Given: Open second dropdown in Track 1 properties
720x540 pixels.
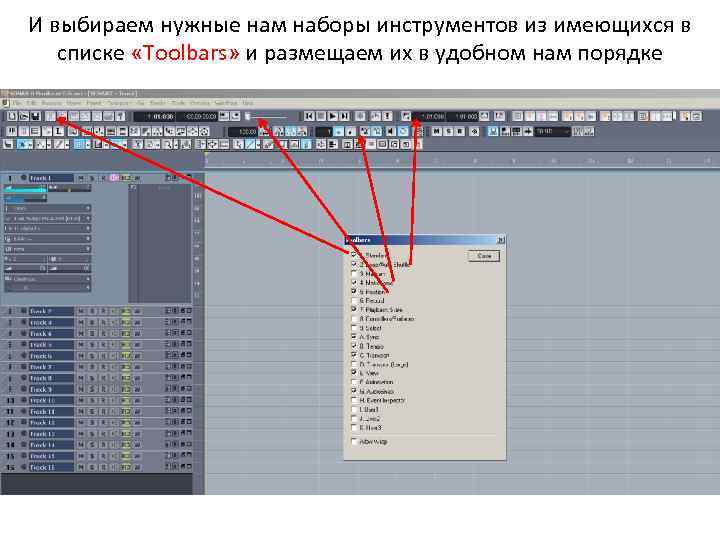Looking at the screenshot, I should click(x=48, y=219).
